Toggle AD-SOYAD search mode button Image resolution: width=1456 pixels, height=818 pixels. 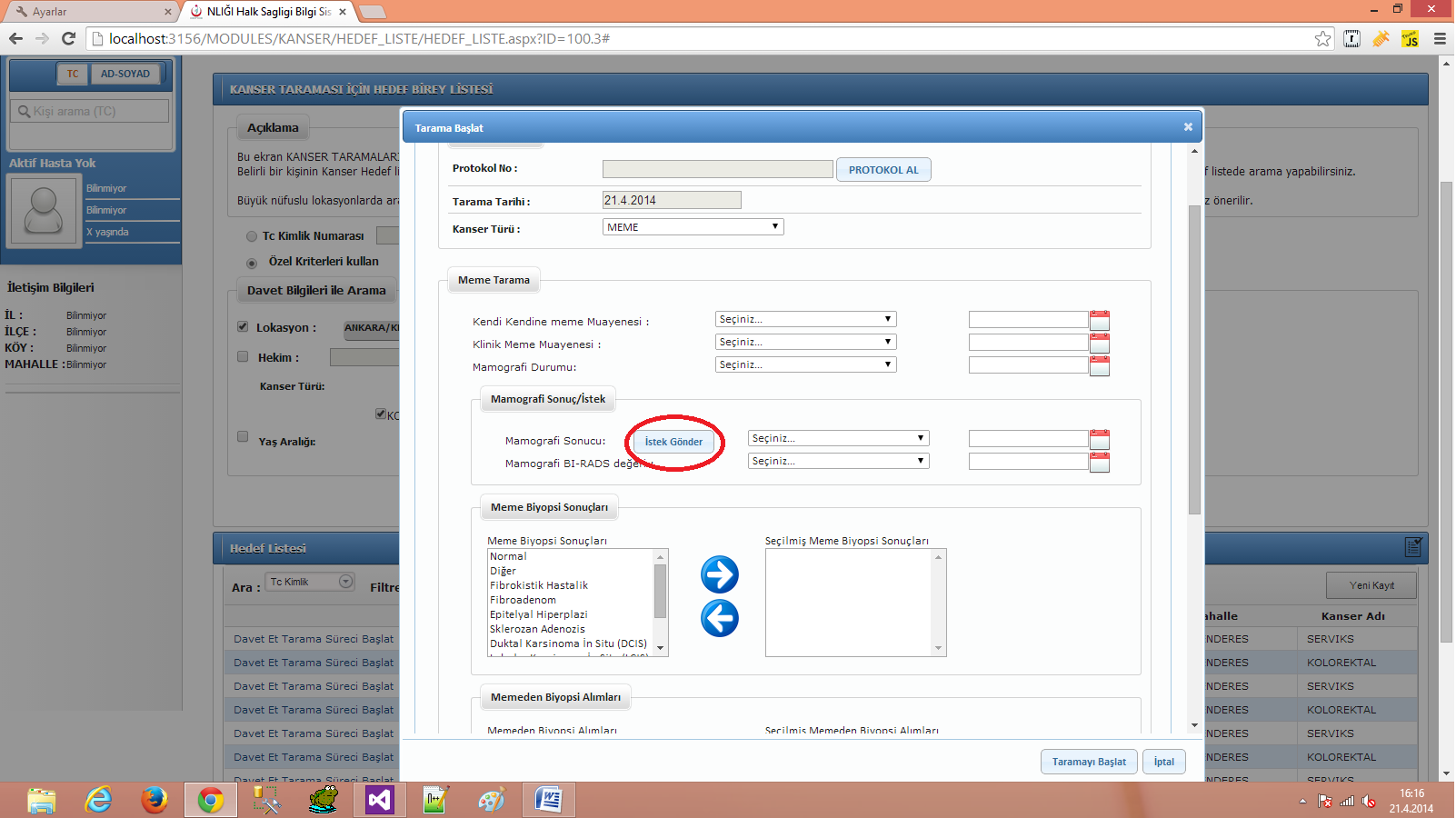(x=125, y=74)
